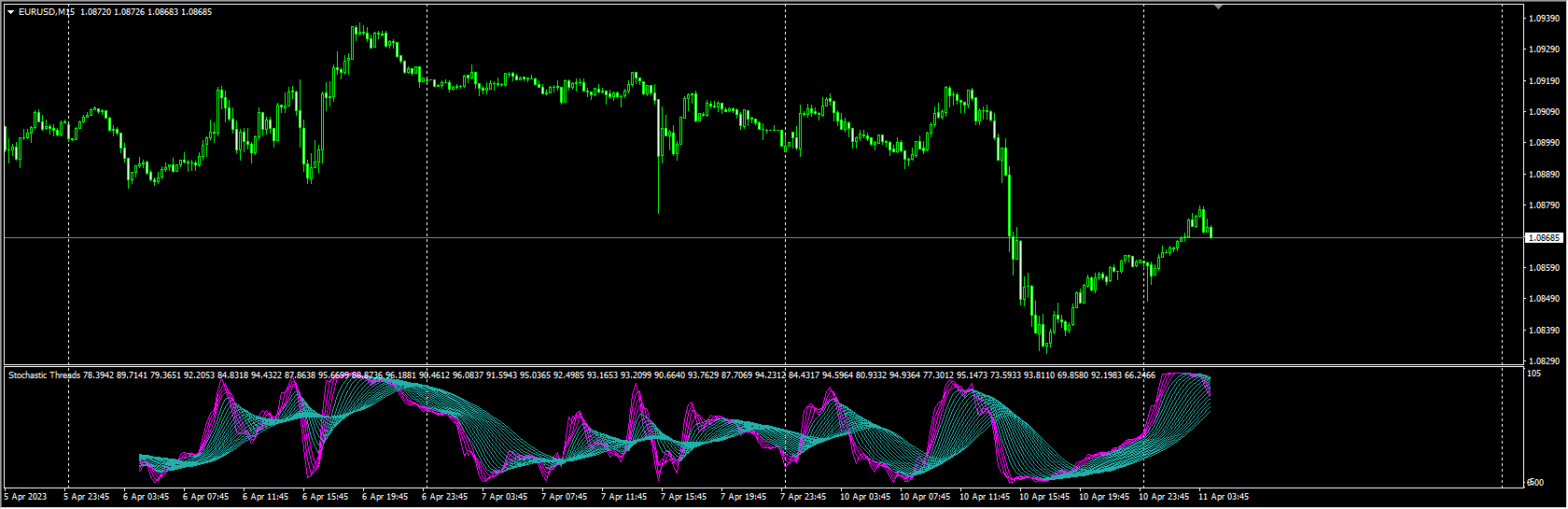Click the 1.09090 price axis label

[x=1544, y=112]
